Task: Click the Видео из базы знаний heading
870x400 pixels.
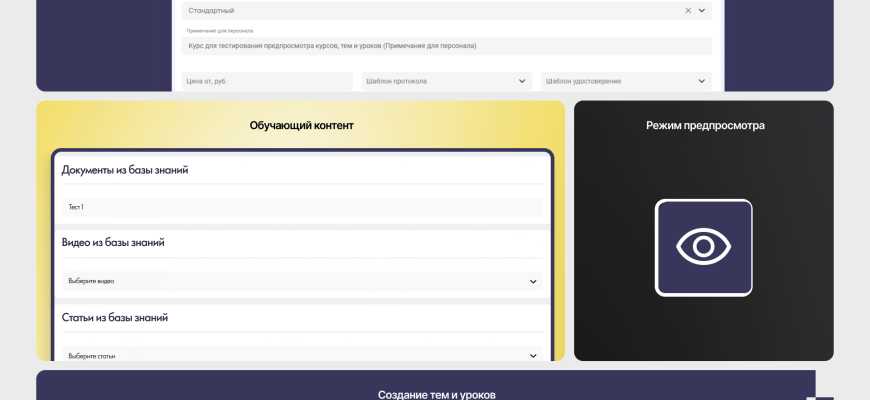Action: (113, 243)
